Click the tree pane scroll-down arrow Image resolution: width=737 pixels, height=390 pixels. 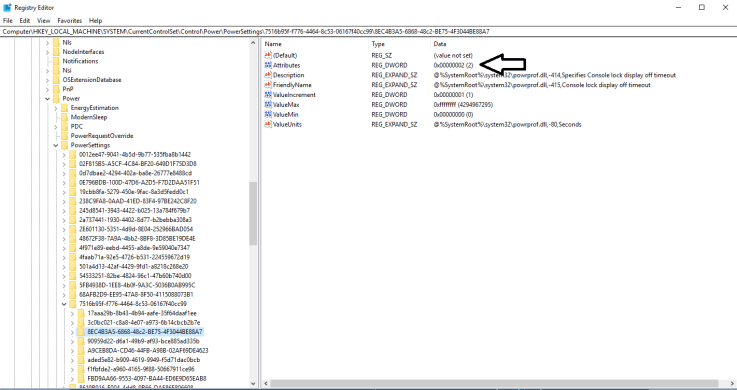click(x=254, y=384)
